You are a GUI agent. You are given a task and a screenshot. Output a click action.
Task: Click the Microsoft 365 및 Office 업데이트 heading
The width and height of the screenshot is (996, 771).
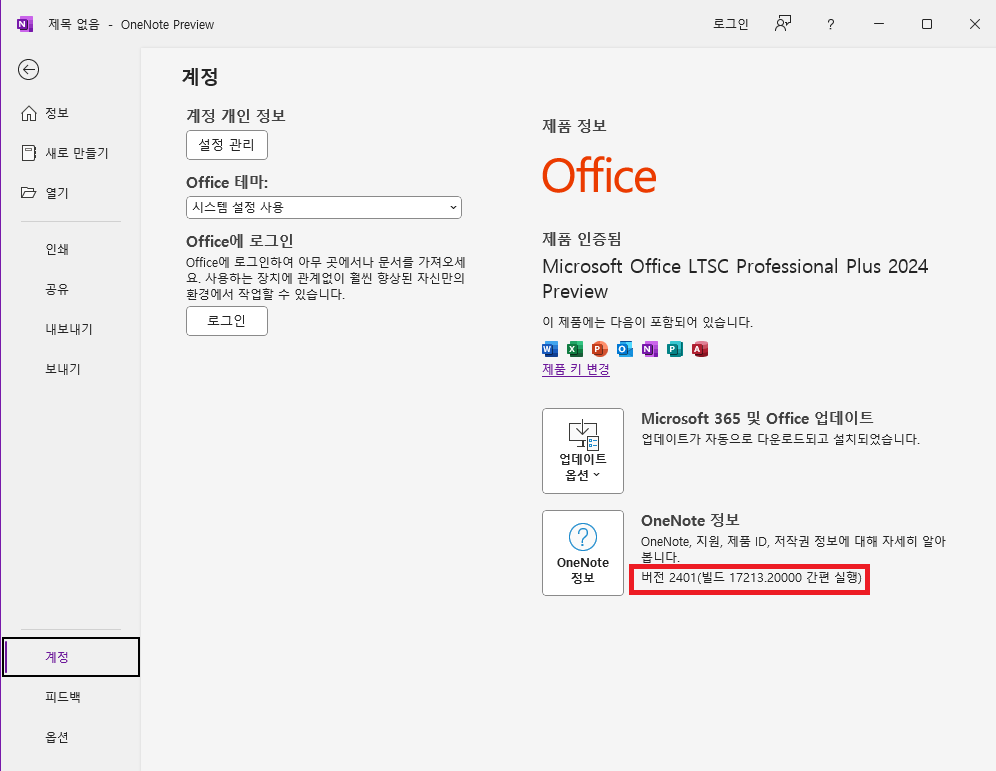click(x=757, y=418)
